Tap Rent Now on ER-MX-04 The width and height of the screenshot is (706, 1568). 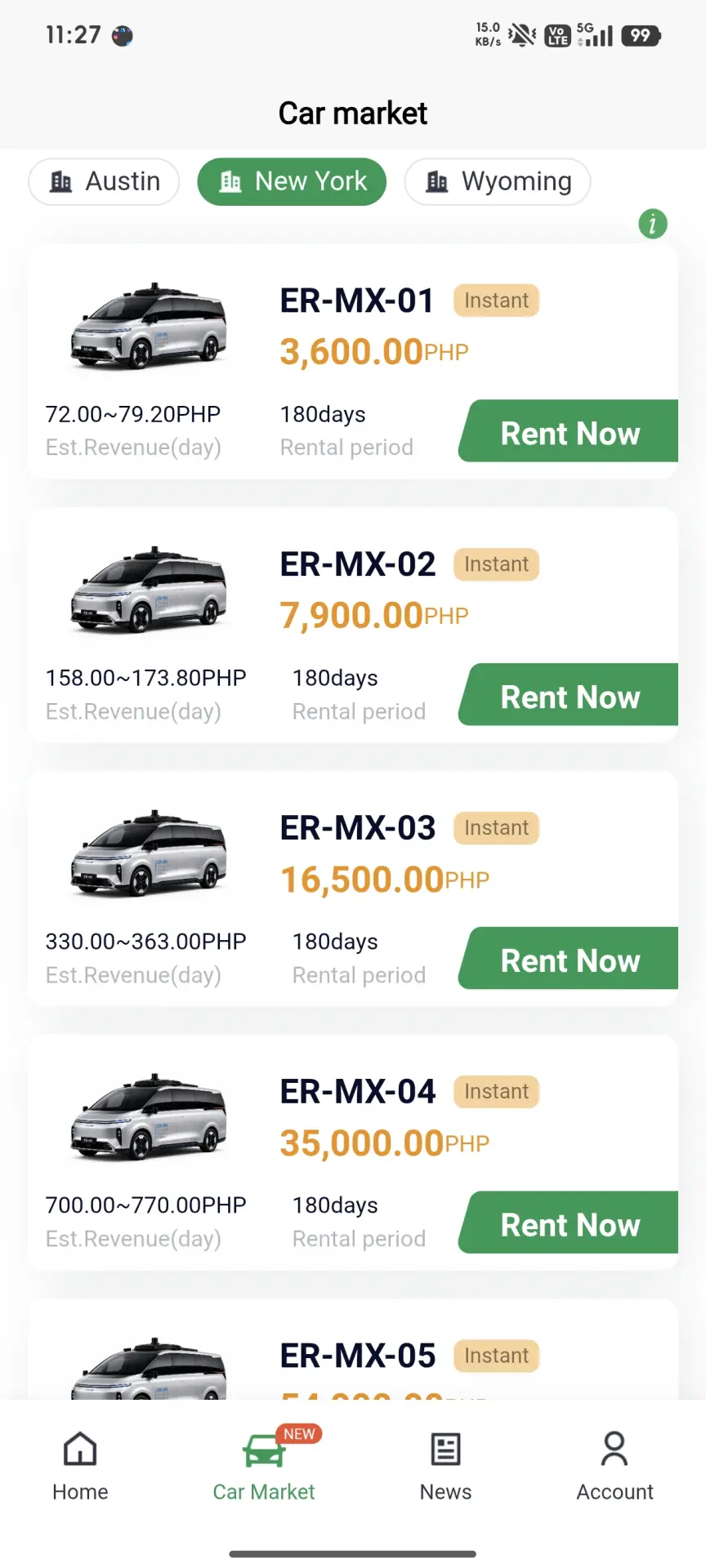pyautogui.click(x=569, y=1223)
